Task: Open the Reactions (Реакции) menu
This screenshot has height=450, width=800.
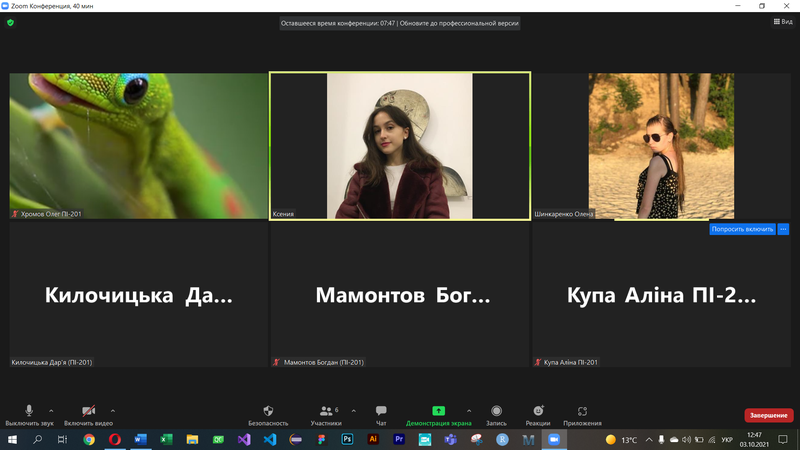Action: point(538,415)
